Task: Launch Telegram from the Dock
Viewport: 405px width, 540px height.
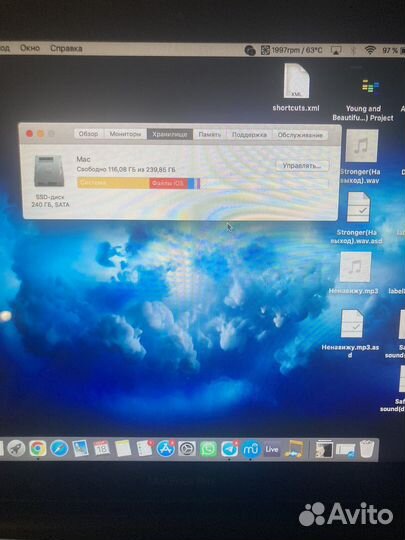Action: pyautogui.click(x=229, y=449)
